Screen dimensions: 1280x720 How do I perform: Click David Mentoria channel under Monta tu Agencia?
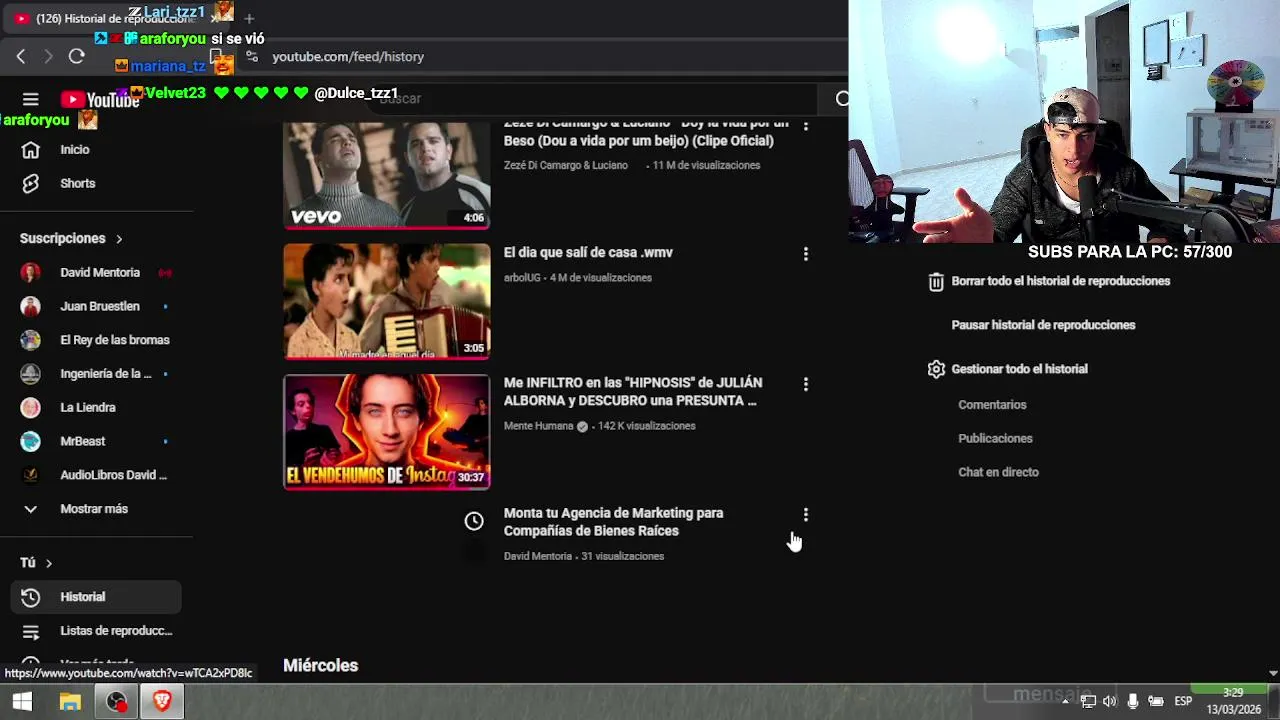click(x=538, y=556)
